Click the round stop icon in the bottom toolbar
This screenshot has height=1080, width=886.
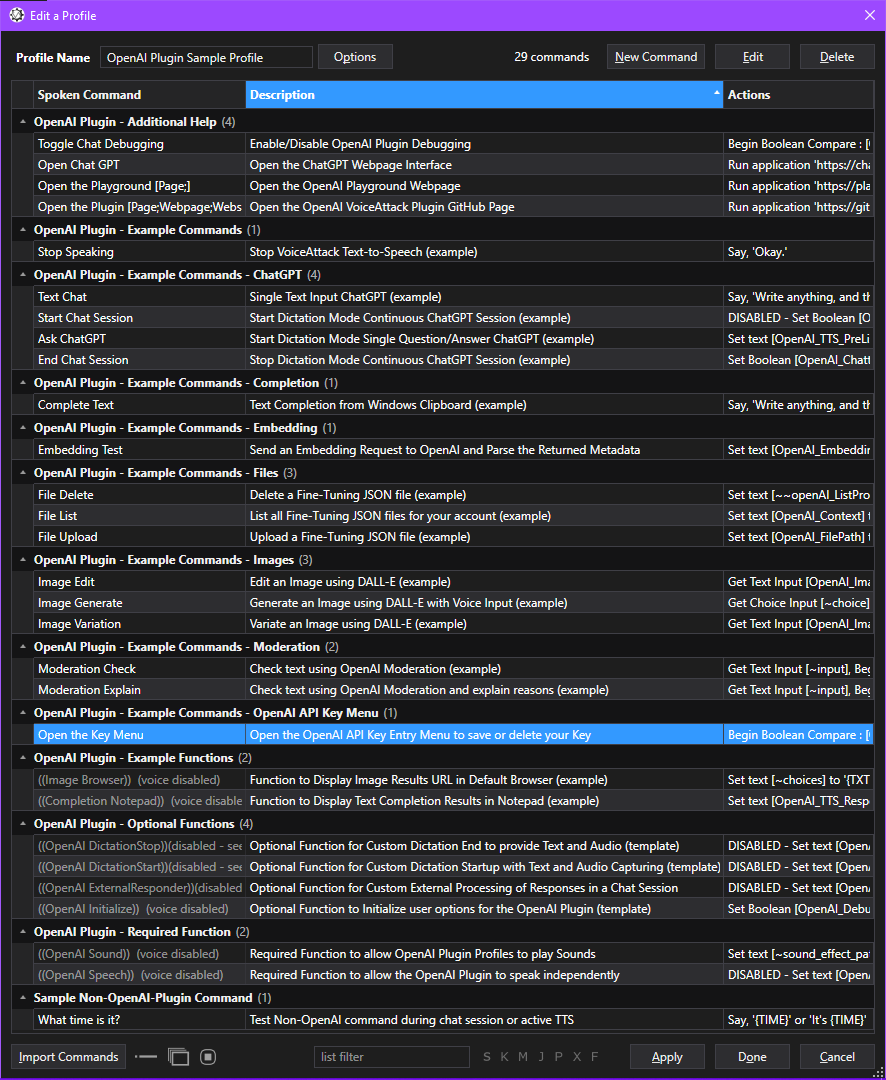(208, 1057)
